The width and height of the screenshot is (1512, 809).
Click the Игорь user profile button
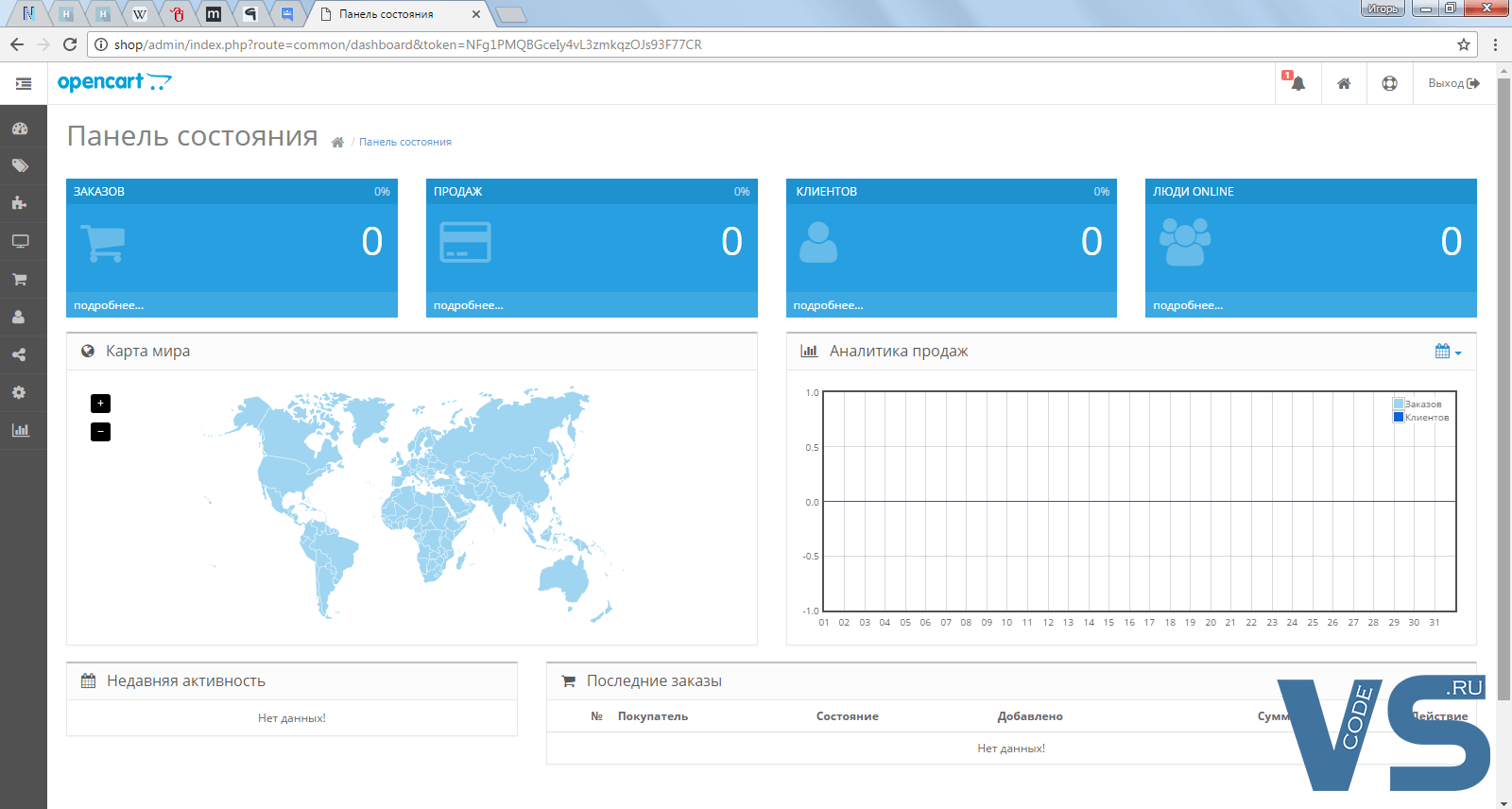click(x=1383, y=9)
